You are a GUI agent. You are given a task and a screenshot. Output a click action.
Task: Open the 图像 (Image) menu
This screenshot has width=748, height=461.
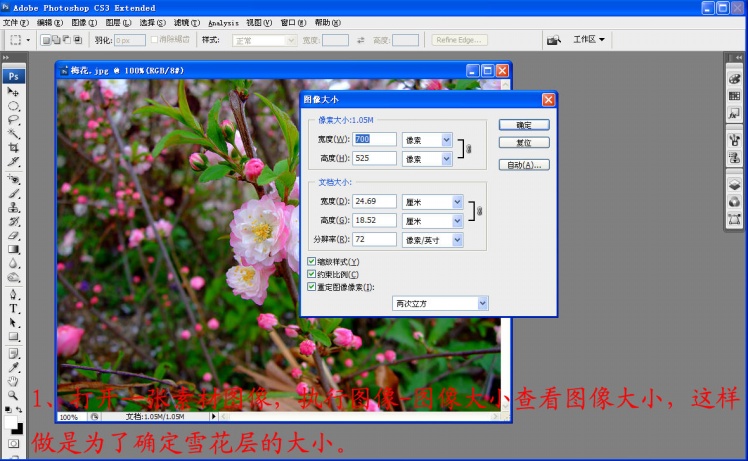83,22
